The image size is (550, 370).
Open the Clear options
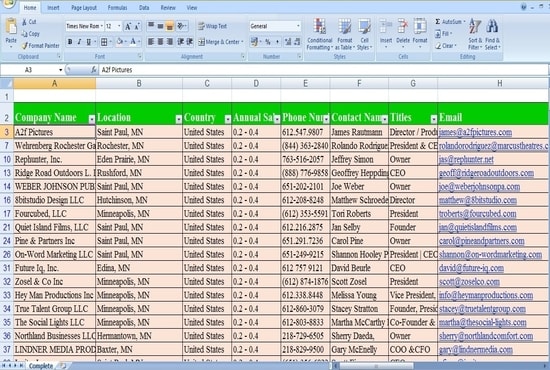tap(445, 46)
